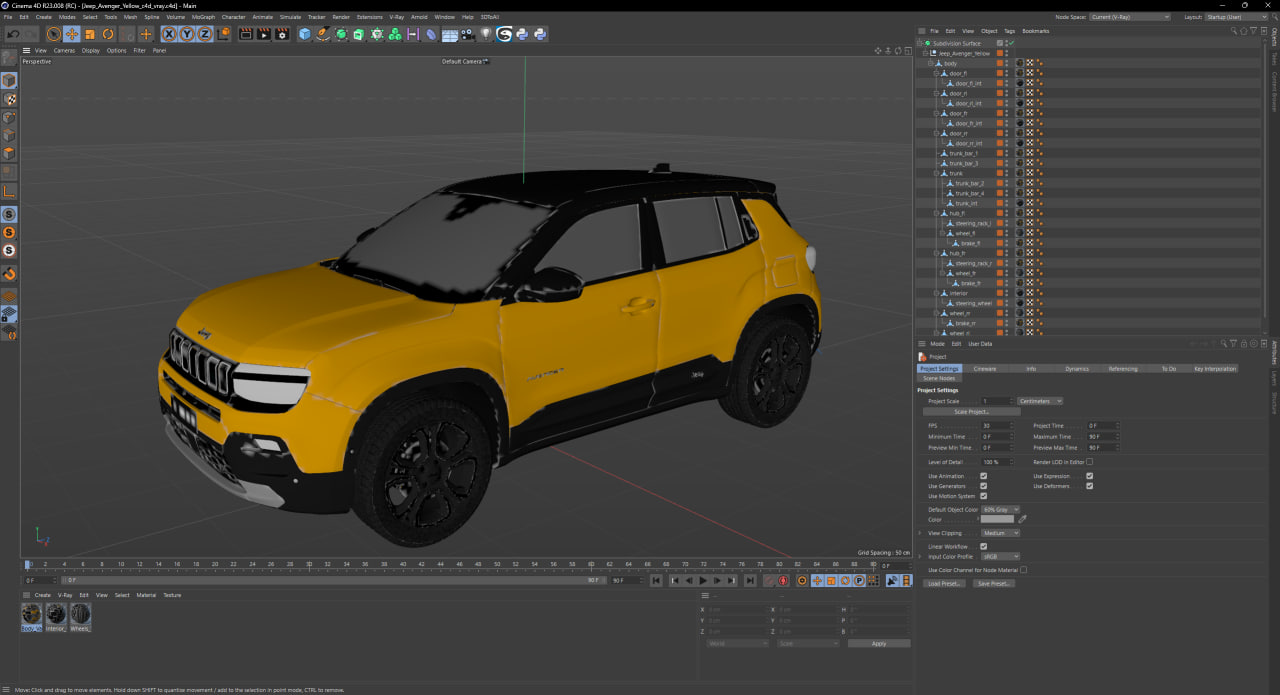The height and width of the screenshot is (695, 1280).
Task: Toggle the Use Motion System checkbox
Action: pos(983,496)
